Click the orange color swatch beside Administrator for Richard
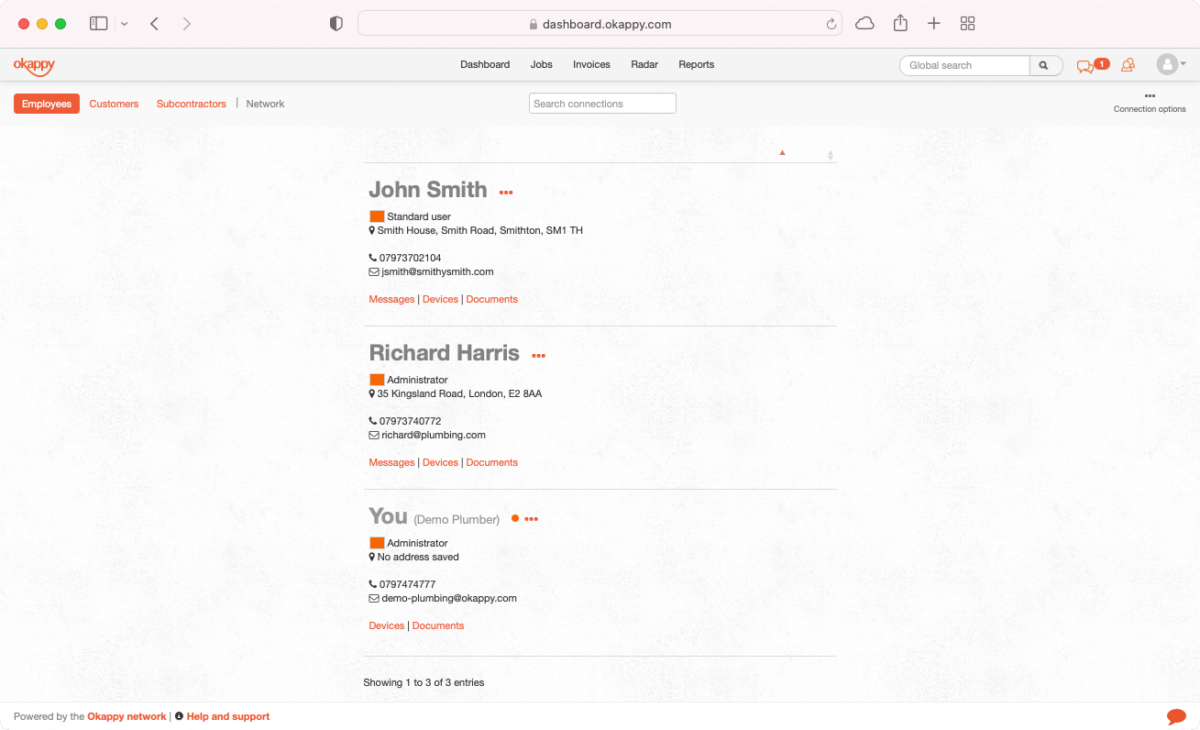 pyautogui.click(x=376, y=379)
